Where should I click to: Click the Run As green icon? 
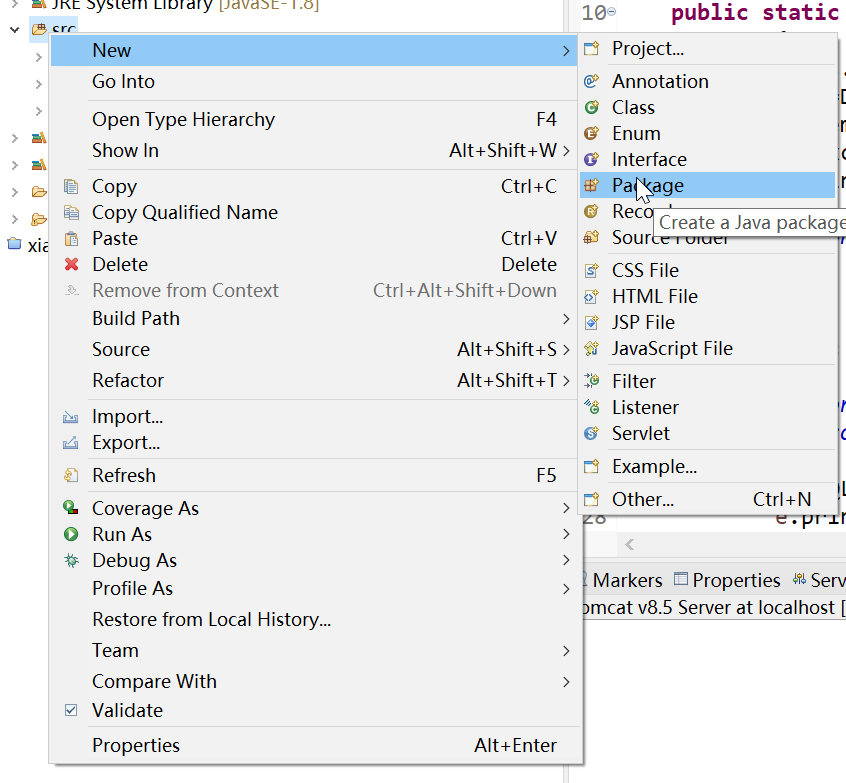71,535
